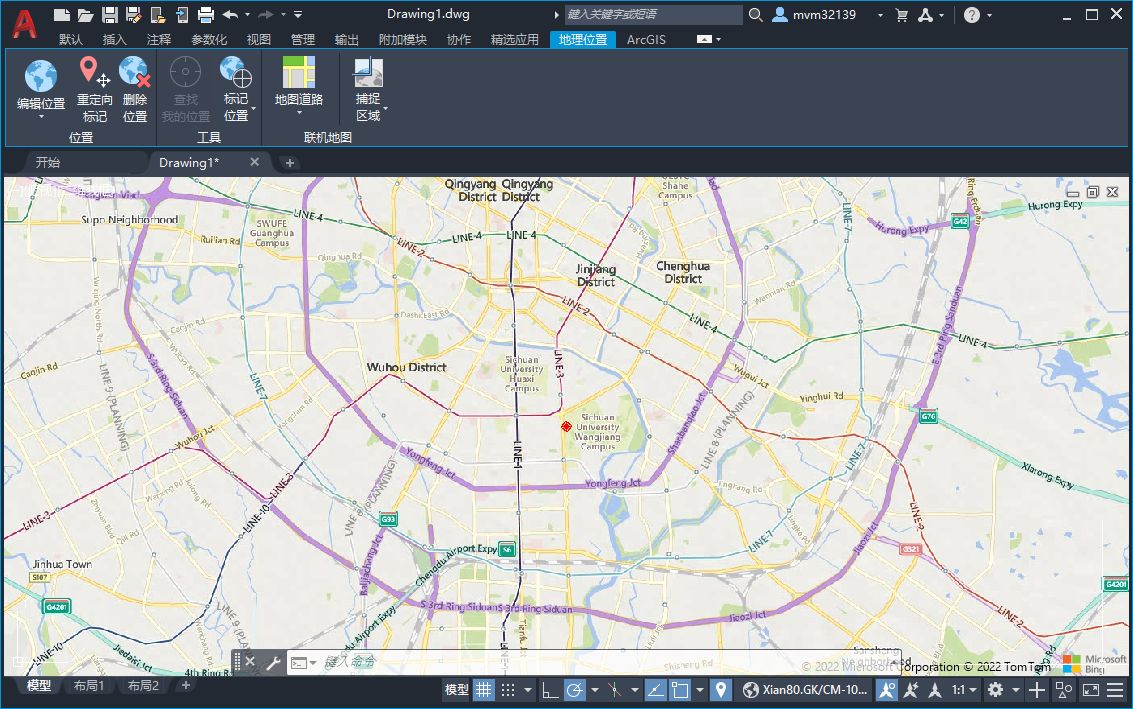Click the Save floppy disk icon
Viewport: 1133px width, 709px height.
click(x=110, y=14)
